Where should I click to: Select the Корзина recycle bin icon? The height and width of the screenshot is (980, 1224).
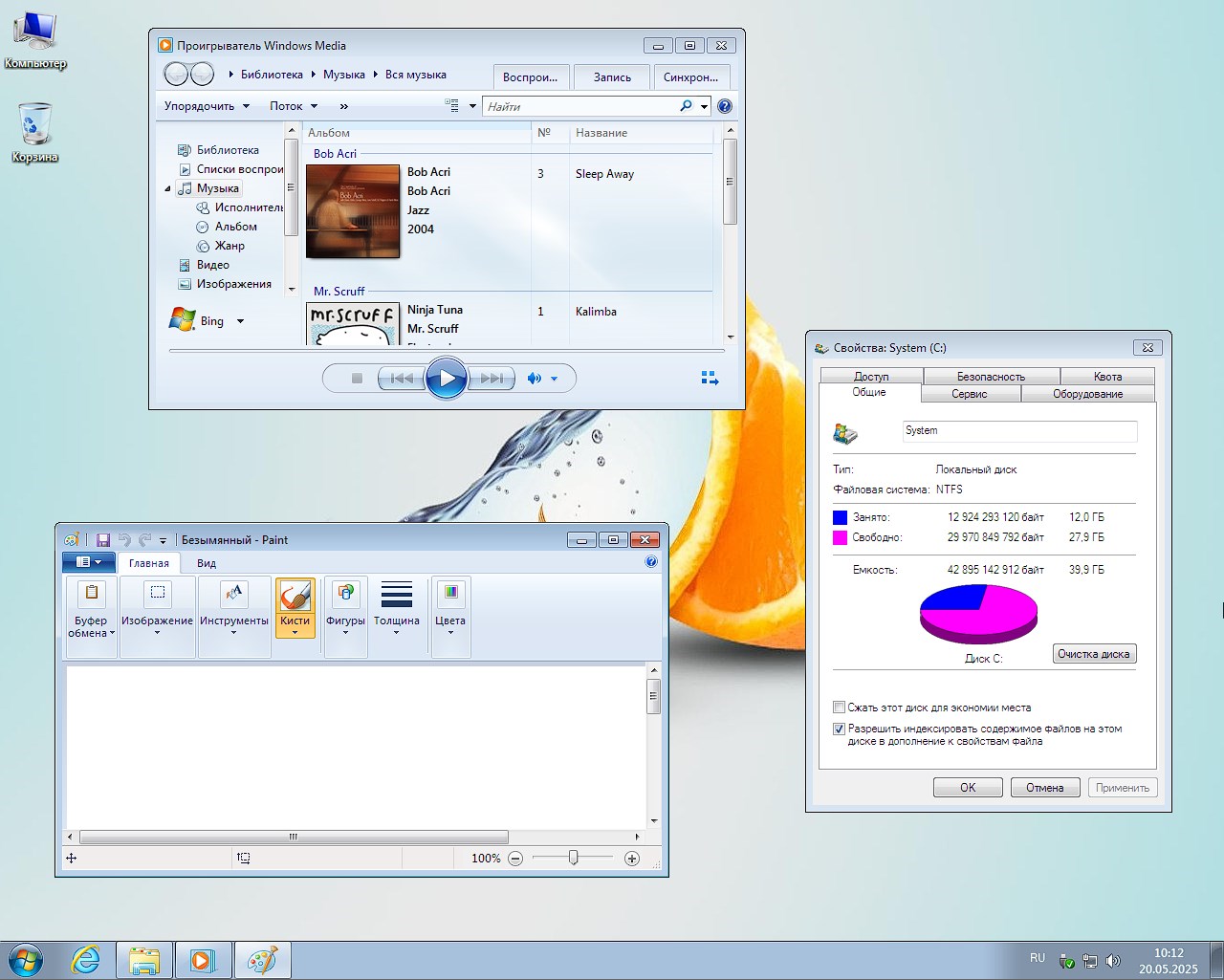pyautogui.click(x=35, y=132)
